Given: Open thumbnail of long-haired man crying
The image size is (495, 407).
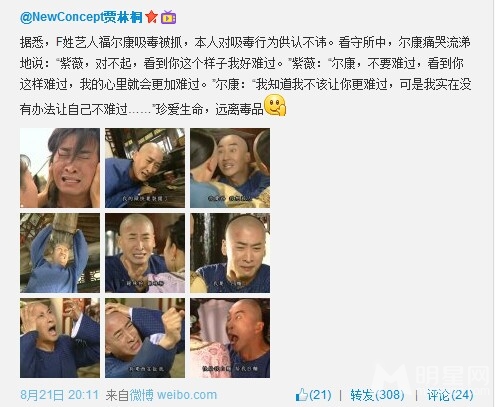Looking at the screenshot, I should click(x=60, y=168).
